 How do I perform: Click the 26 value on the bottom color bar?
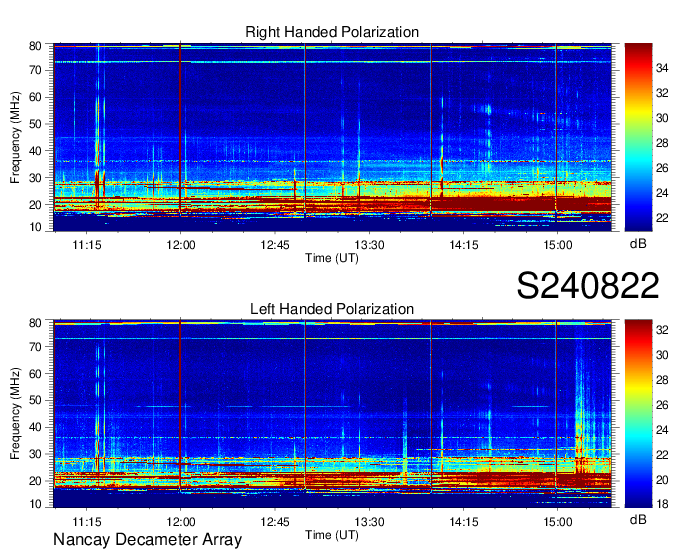tap(662, 405)
